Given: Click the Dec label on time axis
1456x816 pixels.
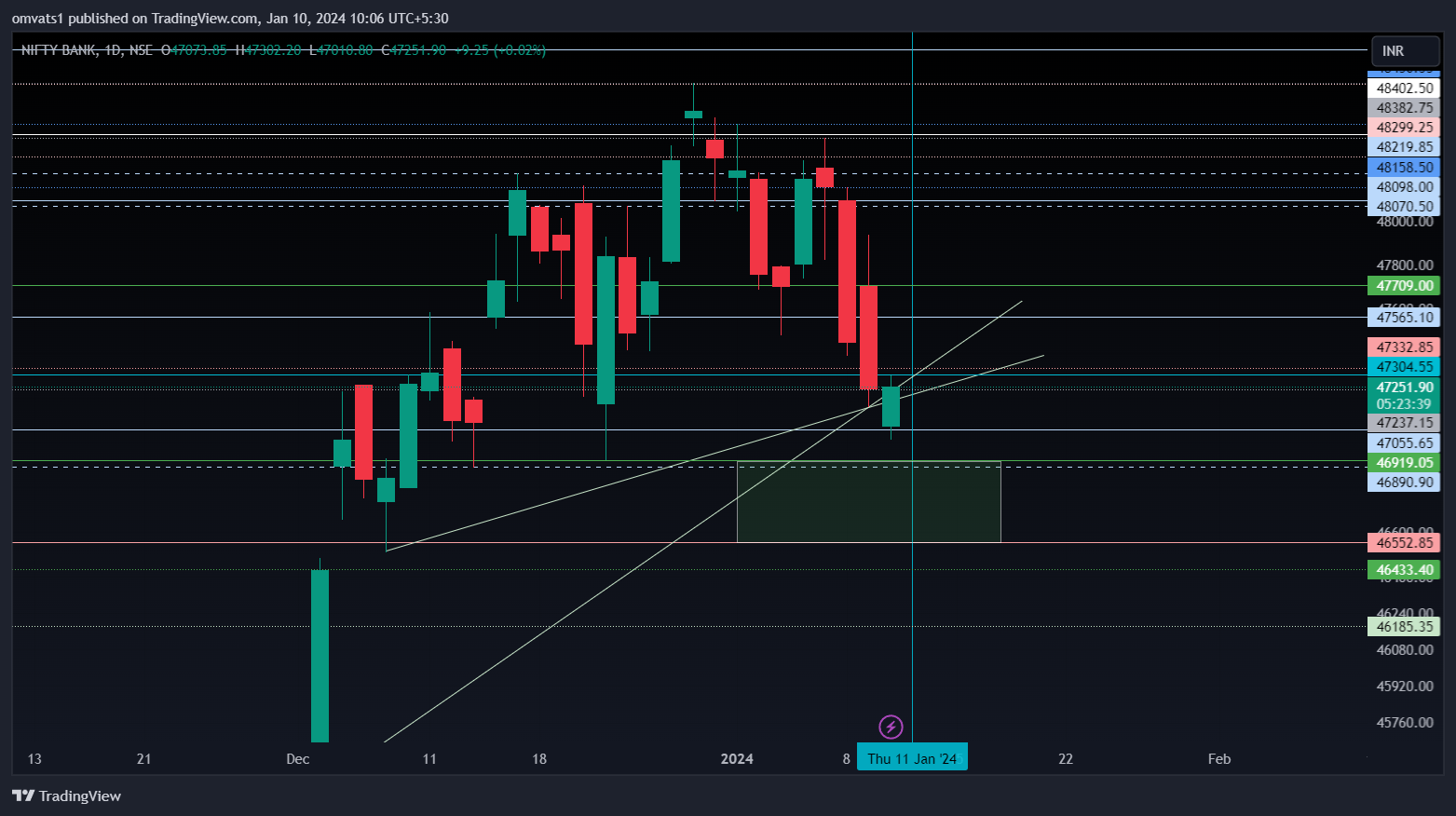Looking at the screenshot, I should point(298,759).
